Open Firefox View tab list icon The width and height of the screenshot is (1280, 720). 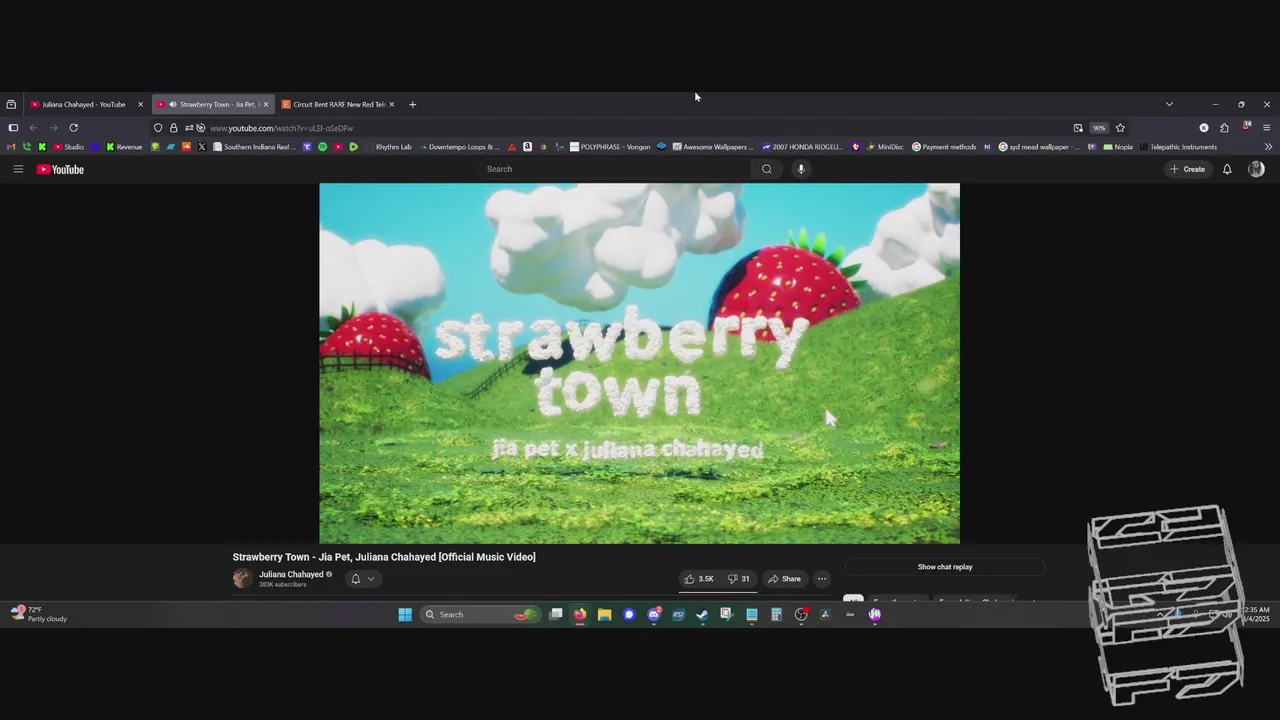pyautogui.click(x=11, y=104)
